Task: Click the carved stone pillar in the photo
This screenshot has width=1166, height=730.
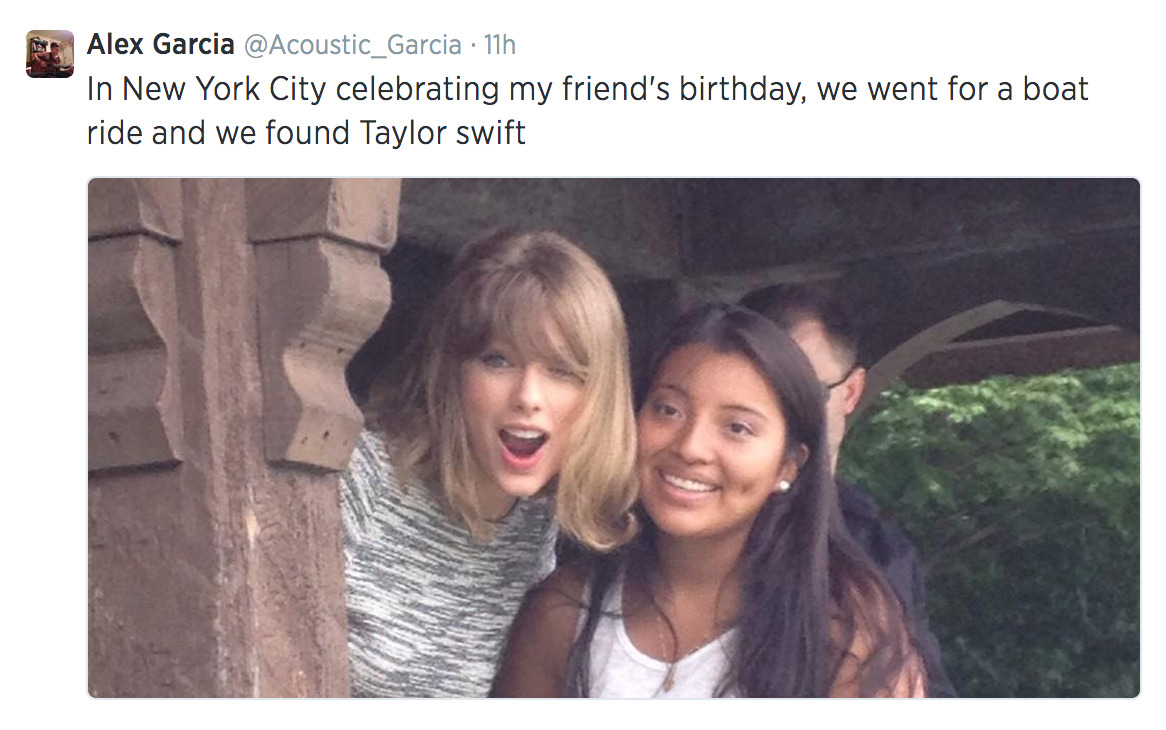Action: tap(223, 438)
